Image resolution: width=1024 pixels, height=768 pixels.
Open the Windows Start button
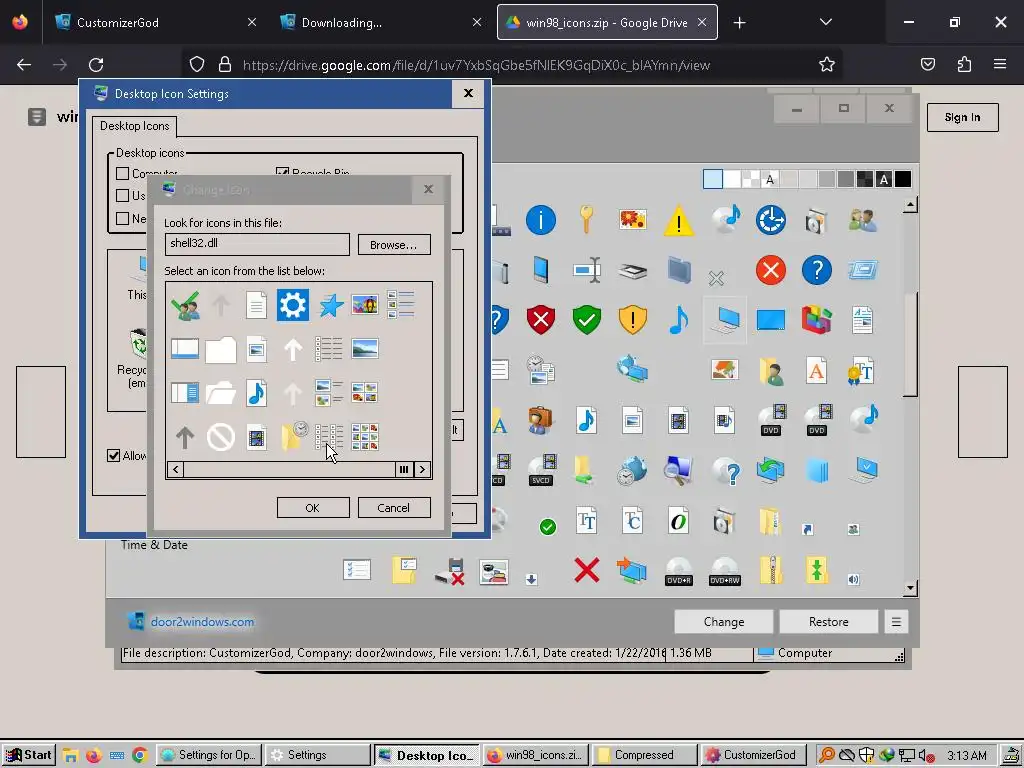(x=29, y=755)
